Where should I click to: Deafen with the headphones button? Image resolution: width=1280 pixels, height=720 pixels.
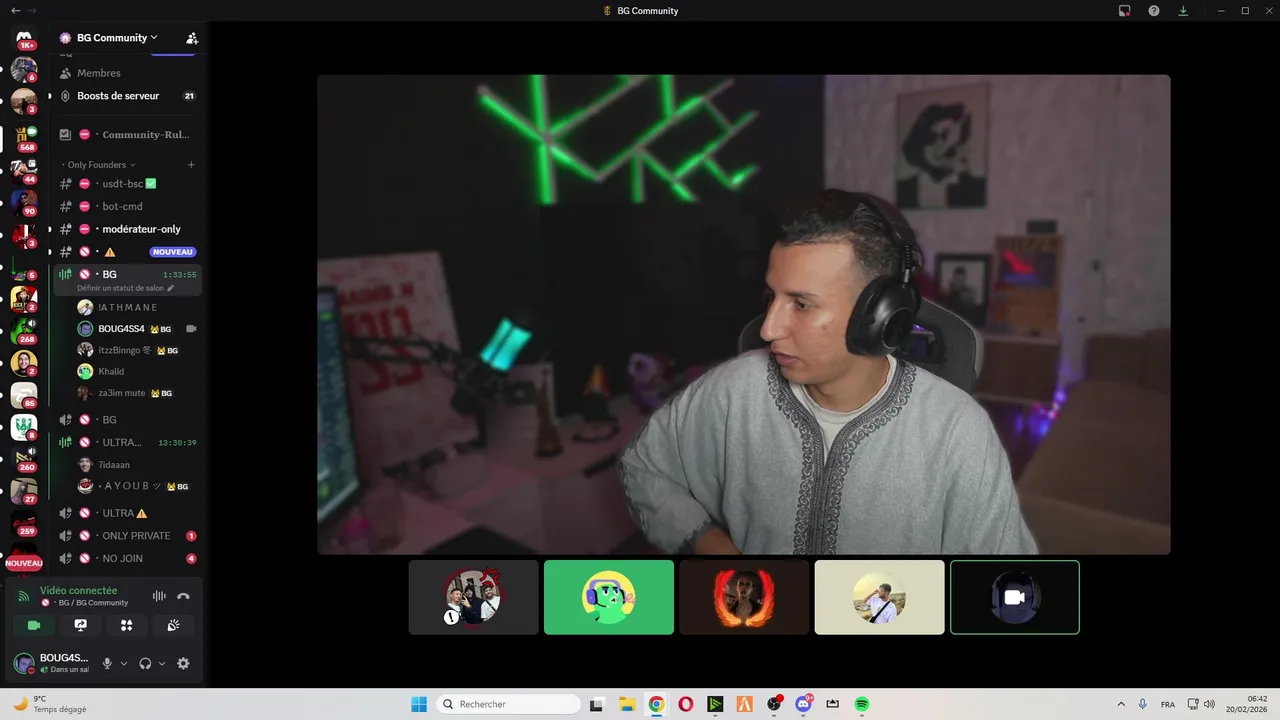pos(145,663)
